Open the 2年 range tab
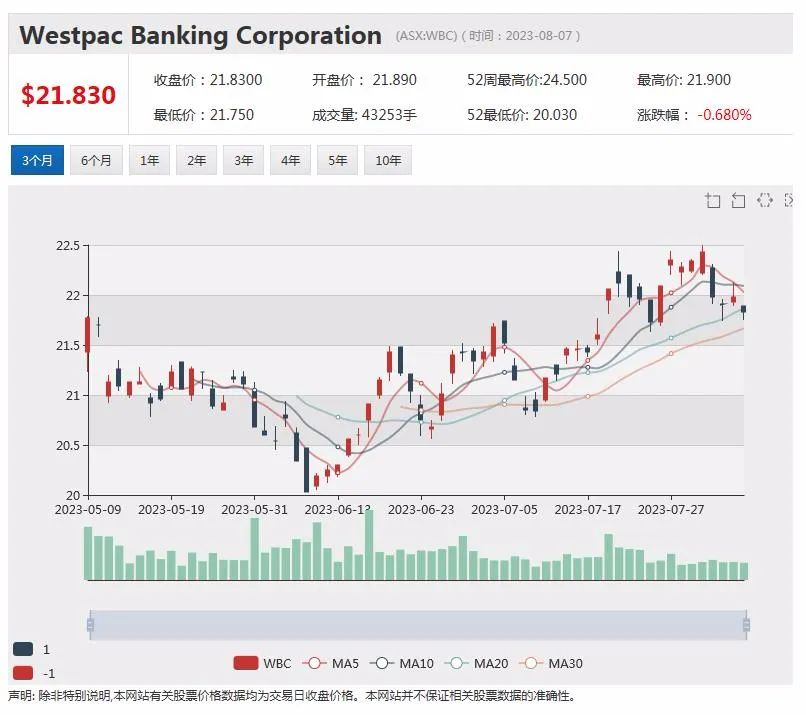Image resolution: width=806 pixels, height=715 pixels. tap(196, 160)
